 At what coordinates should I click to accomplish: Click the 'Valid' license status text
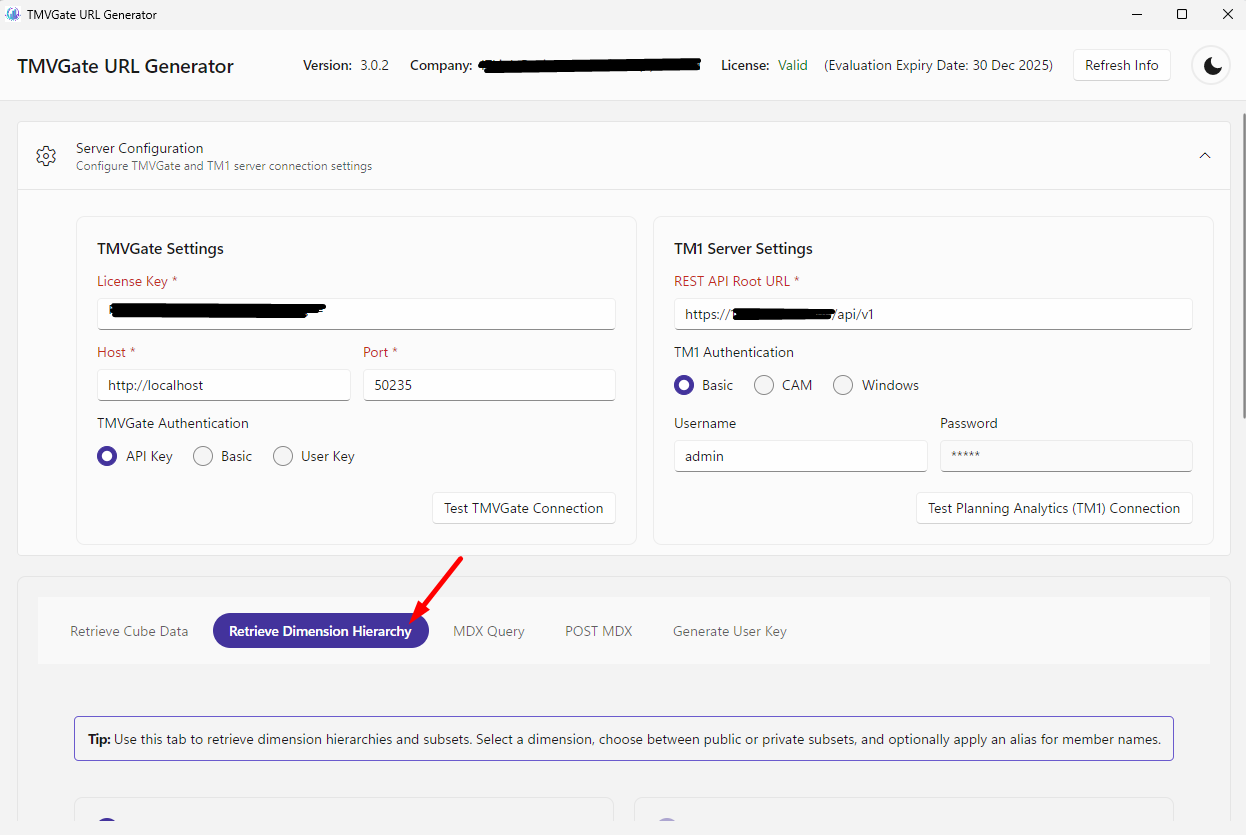(x=793, y=66)
